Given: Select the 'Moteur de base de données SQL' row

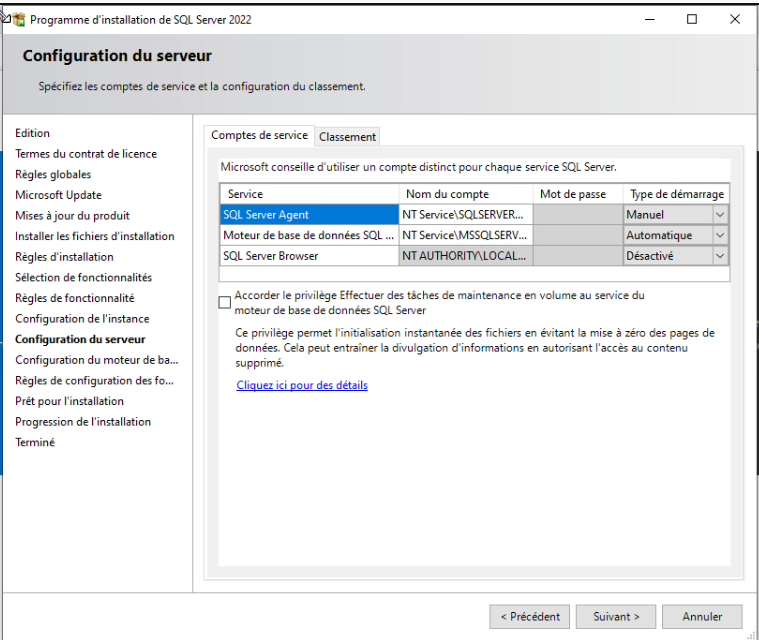Looking at the screenshot, I should (x=309, y=235).
